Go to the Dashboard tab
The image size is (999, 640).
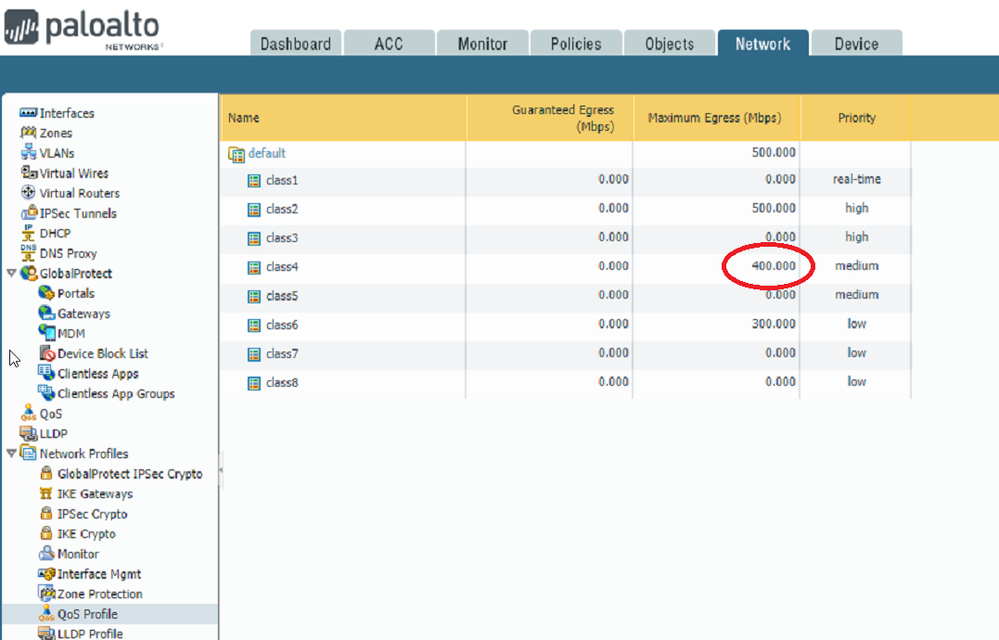point(295,44)
